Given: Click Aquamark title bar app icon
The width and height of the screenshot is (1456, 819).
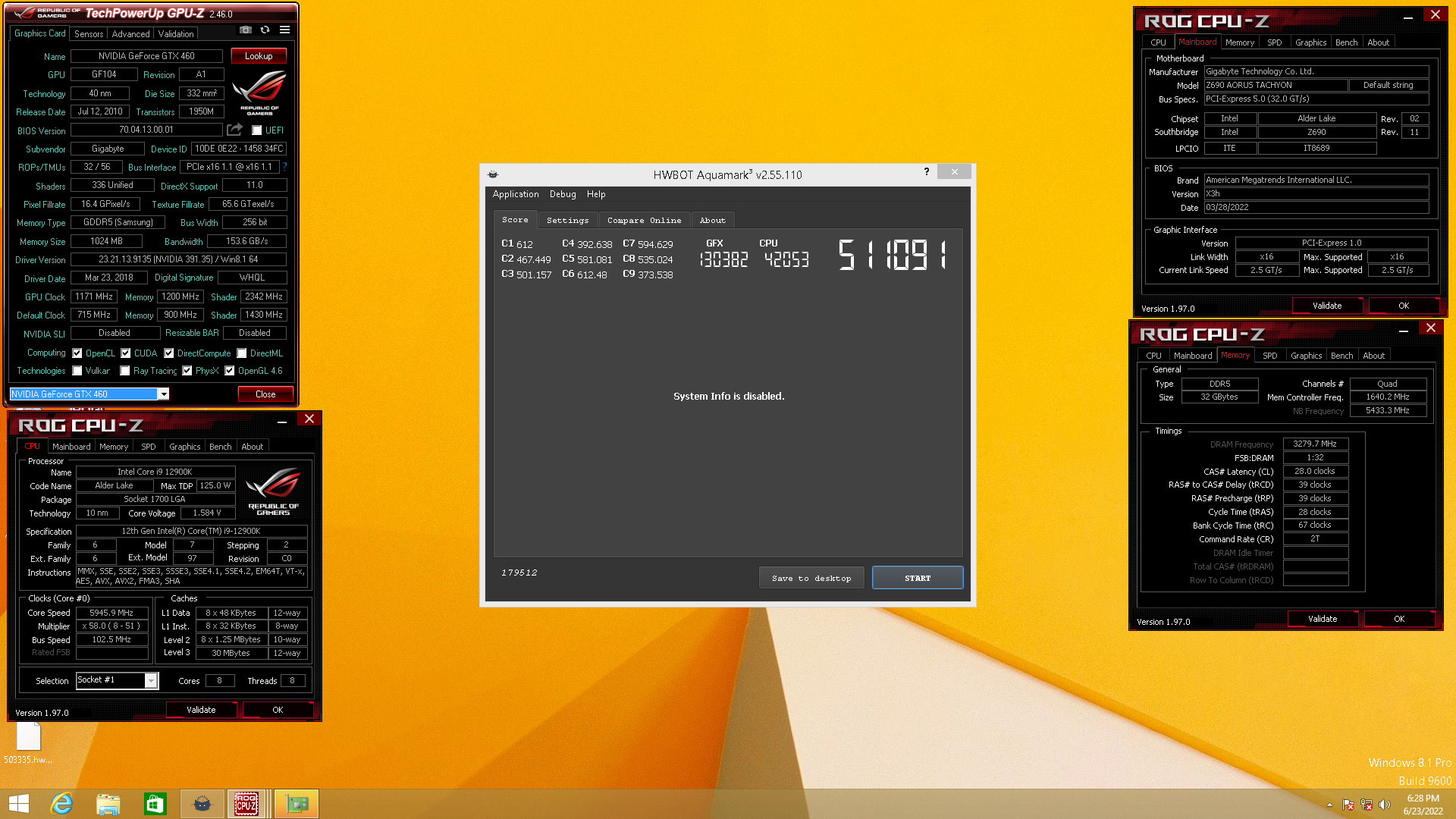Looking at the screenshot, I should 493,174.
